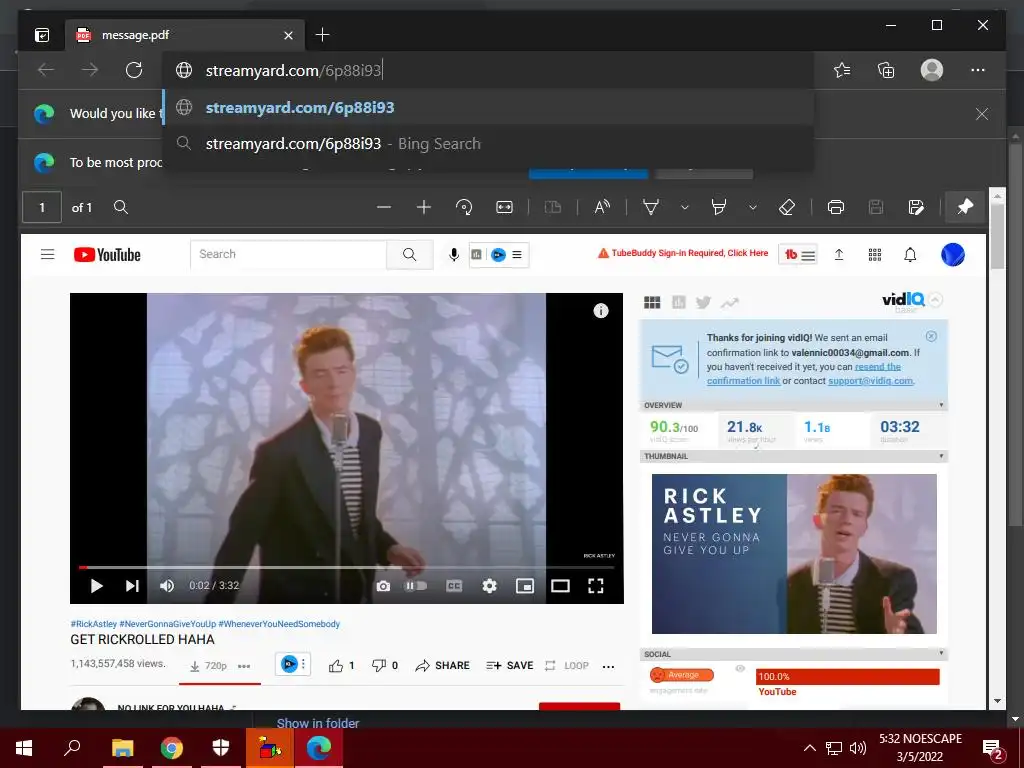Click the YouTube Search field
Image resolution: width=1024 pixels, height=768 pixels.
click(288, 255)
